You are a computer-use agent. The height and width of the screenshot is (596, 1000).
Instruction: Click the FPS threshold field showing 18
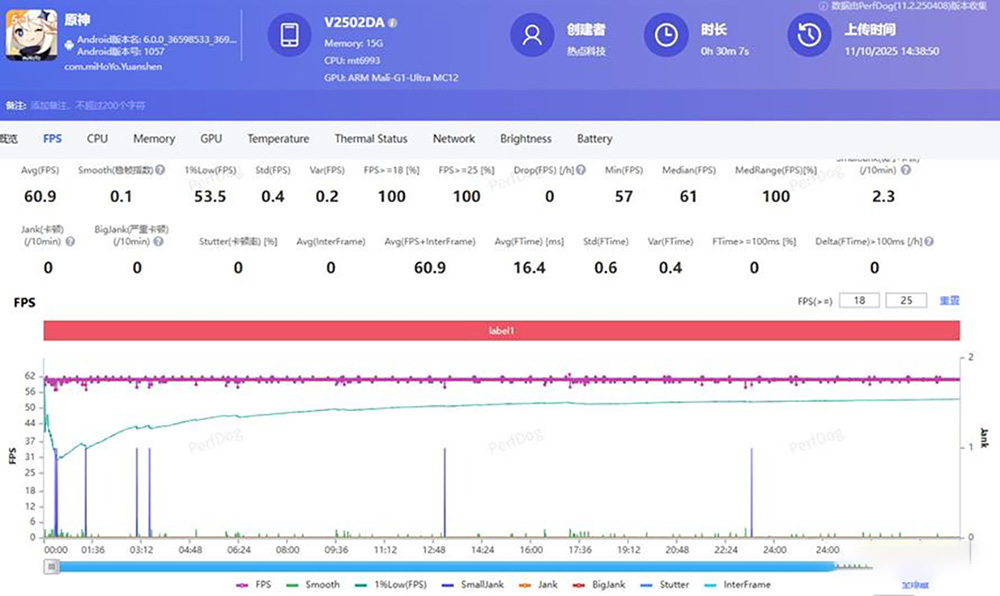[x=859, y=300]
